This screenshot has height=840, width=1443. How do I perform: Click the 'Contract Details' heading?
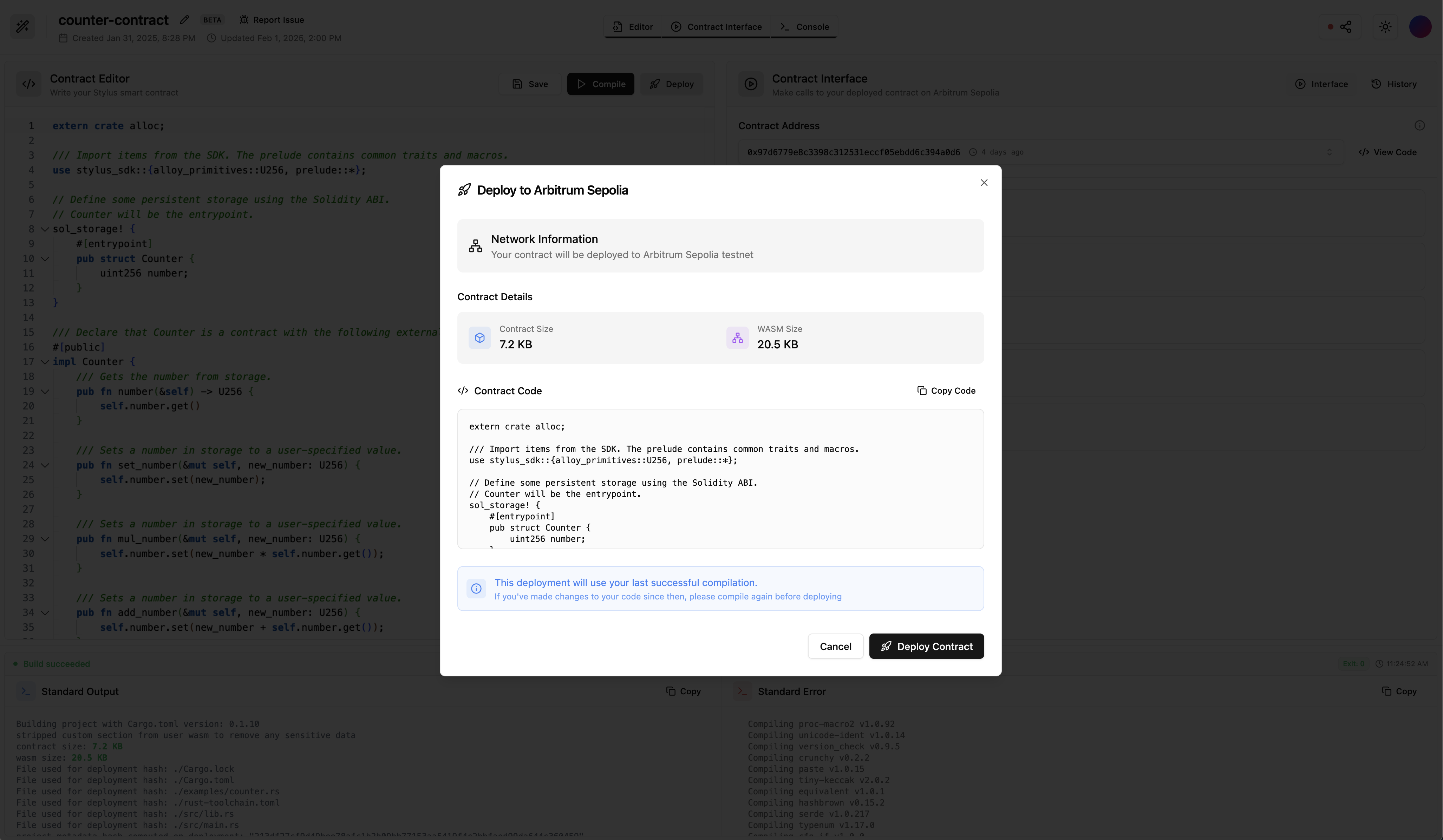coord(495,297)
